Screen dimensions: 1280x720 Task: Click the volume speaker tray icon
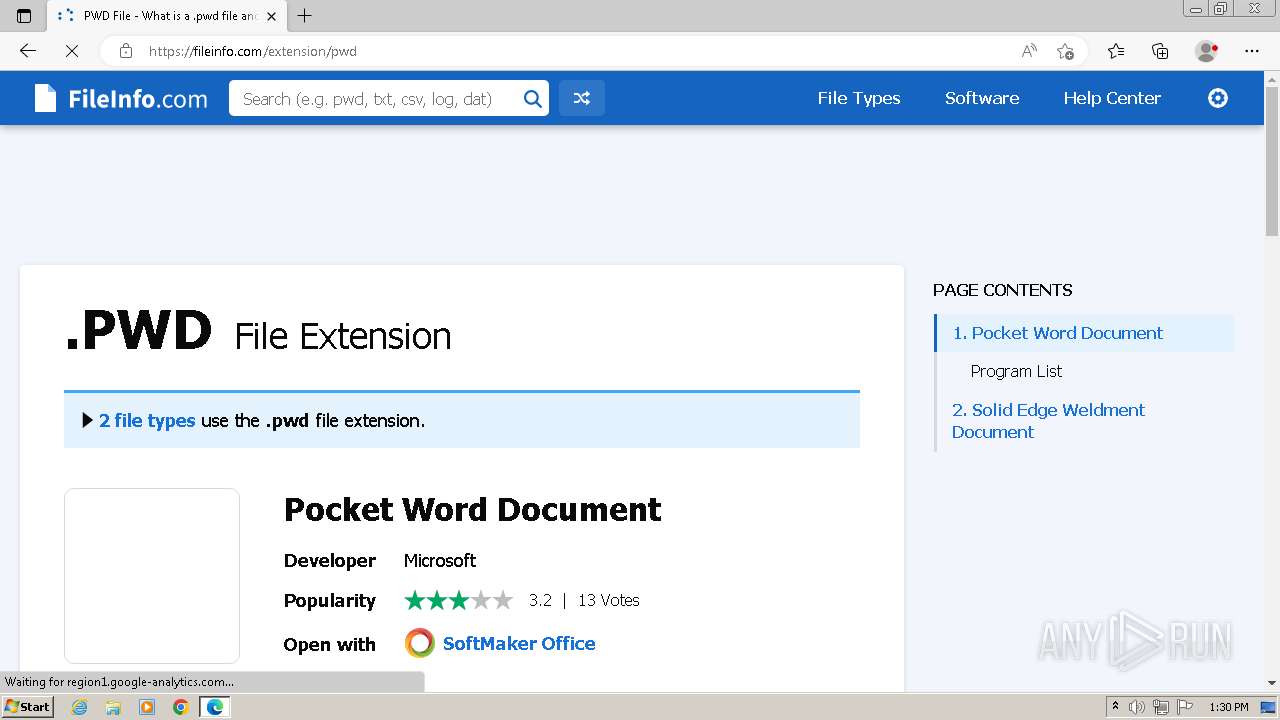coord(1137,707)
